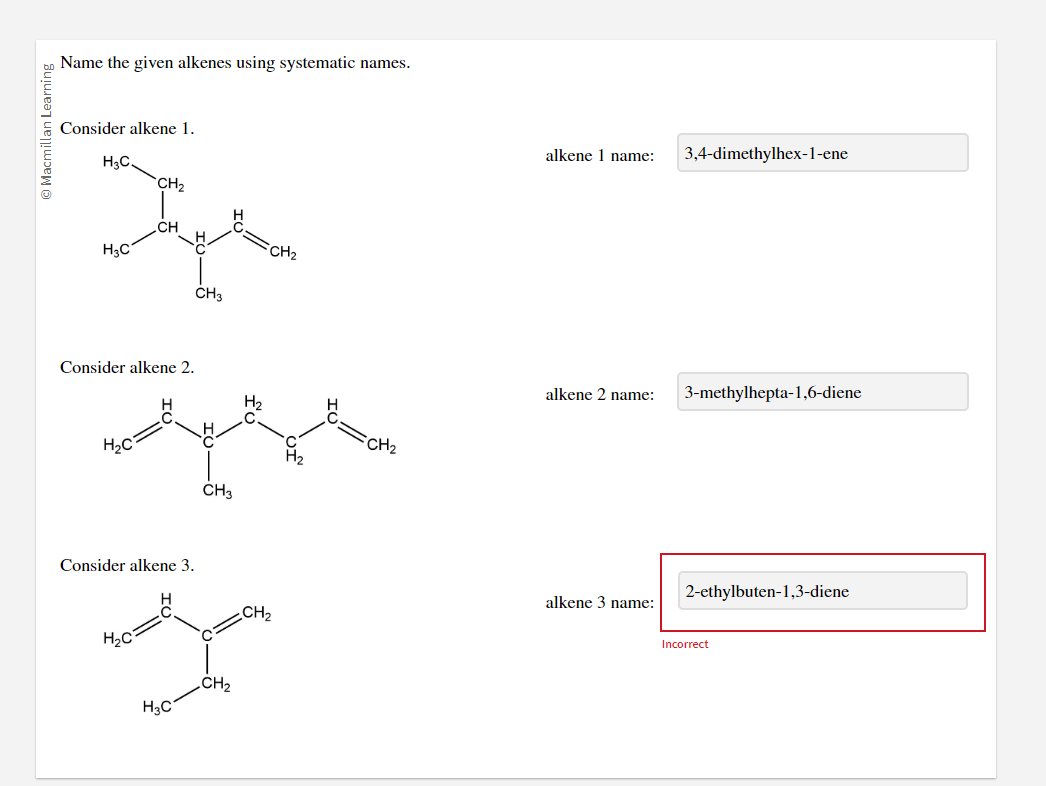1046x786 pixels.
Task: Click the 'alkene 2 name:' label
Action: pyautogui.click(x=599, y=394)
